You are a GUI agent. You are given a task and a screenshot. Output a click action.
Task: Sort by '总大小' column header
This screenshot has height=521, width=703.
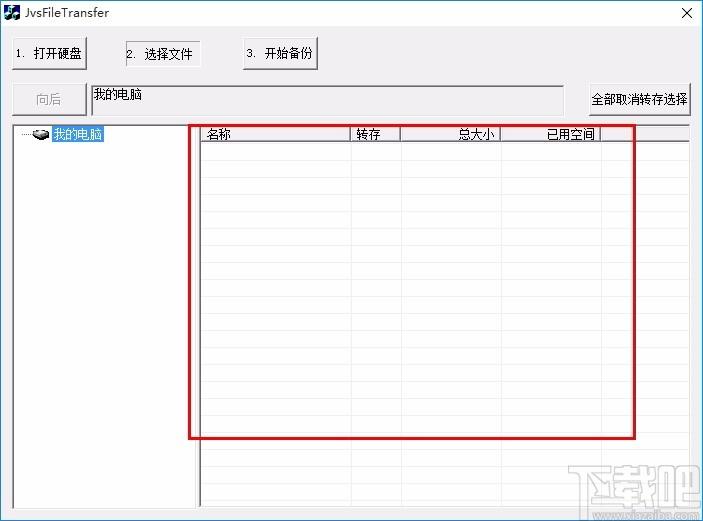pos(451,134)
